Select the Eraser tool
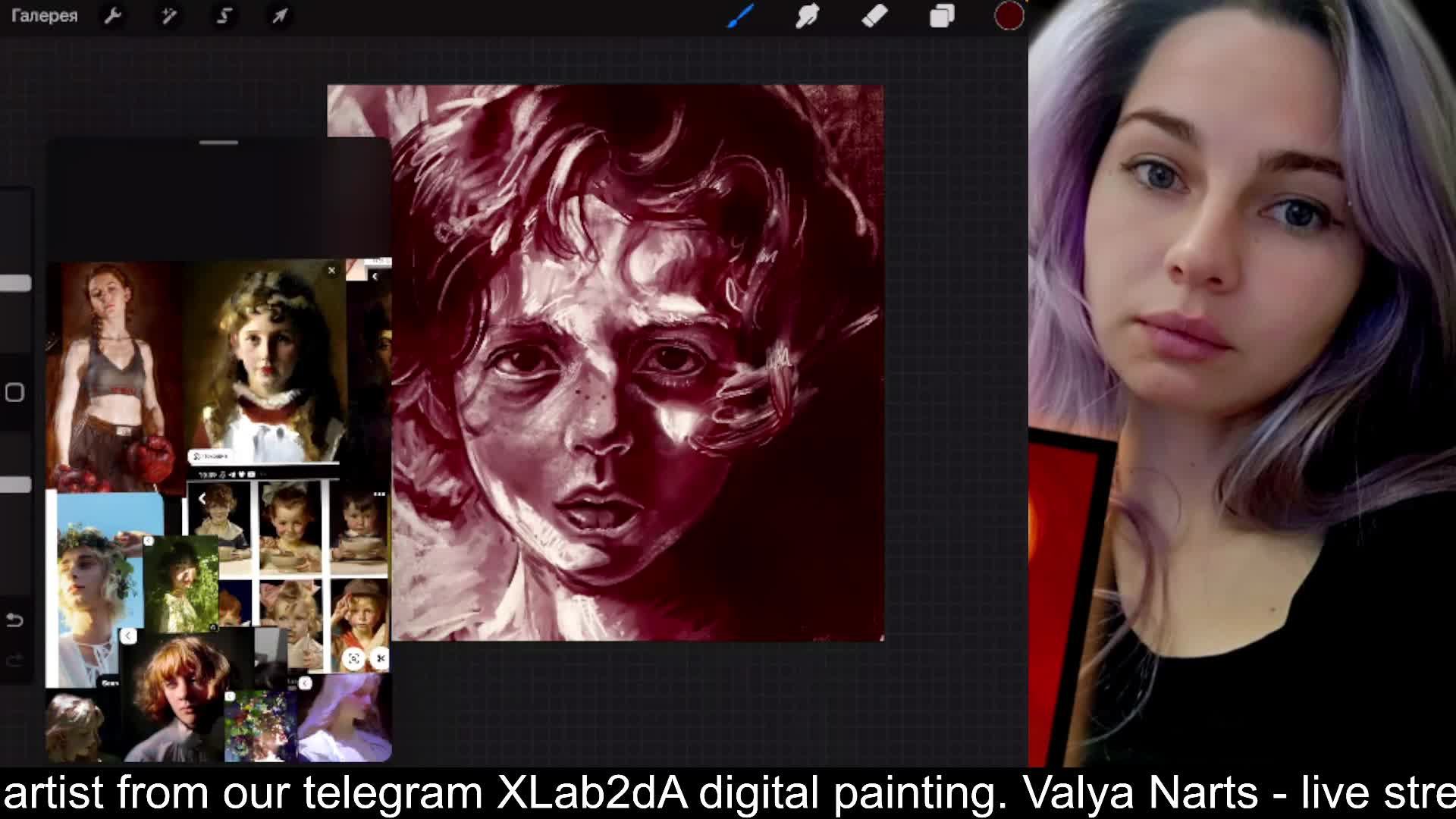1456x819 pixels. (x=874, y=16)
